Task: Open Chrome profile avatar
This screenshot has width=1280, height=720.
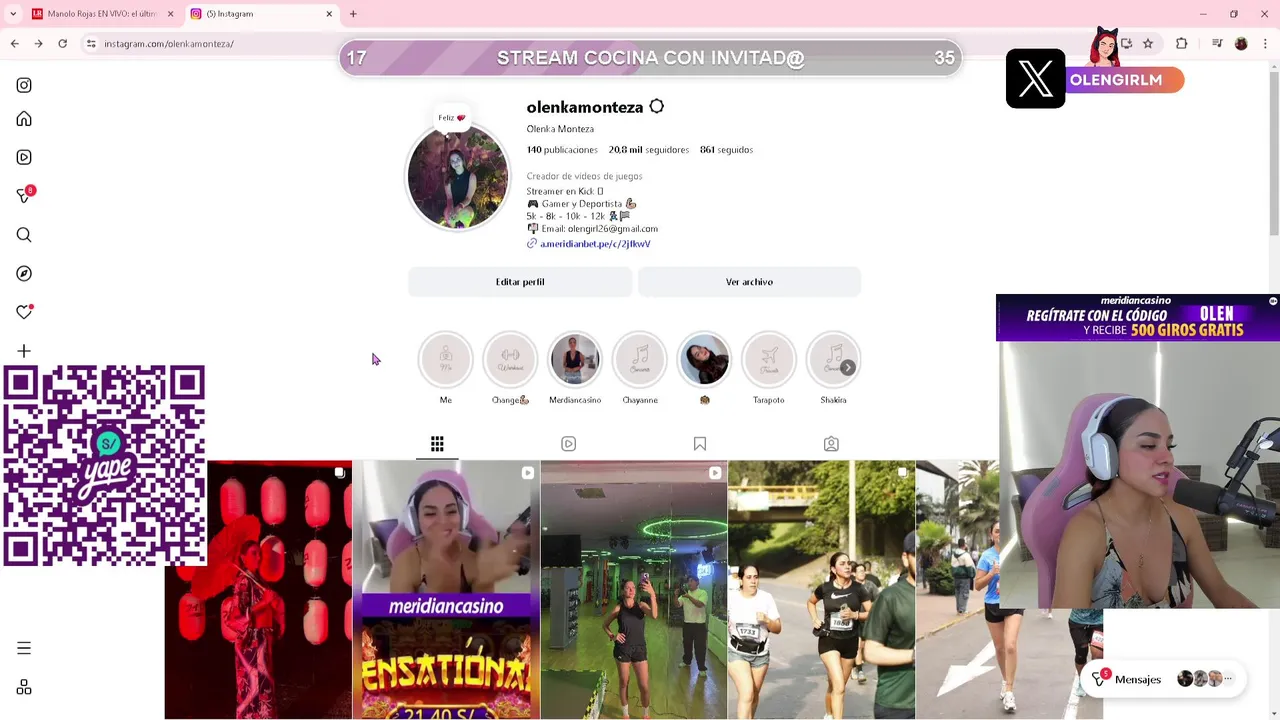Action: click(x=1241, y=44)
